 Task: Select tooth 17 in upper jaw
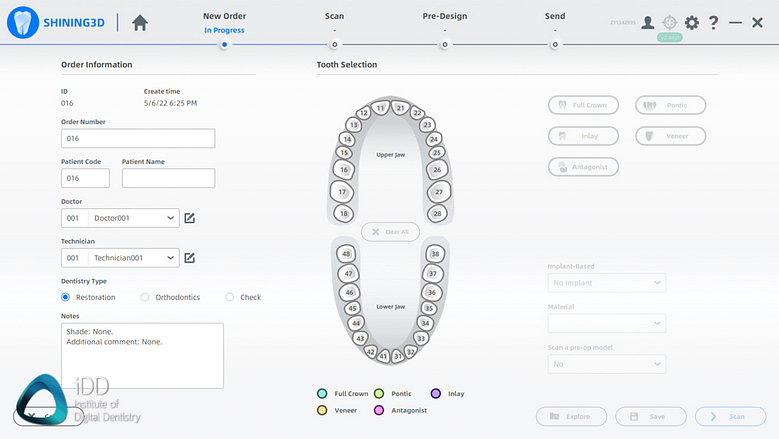(x=342, y=192)
